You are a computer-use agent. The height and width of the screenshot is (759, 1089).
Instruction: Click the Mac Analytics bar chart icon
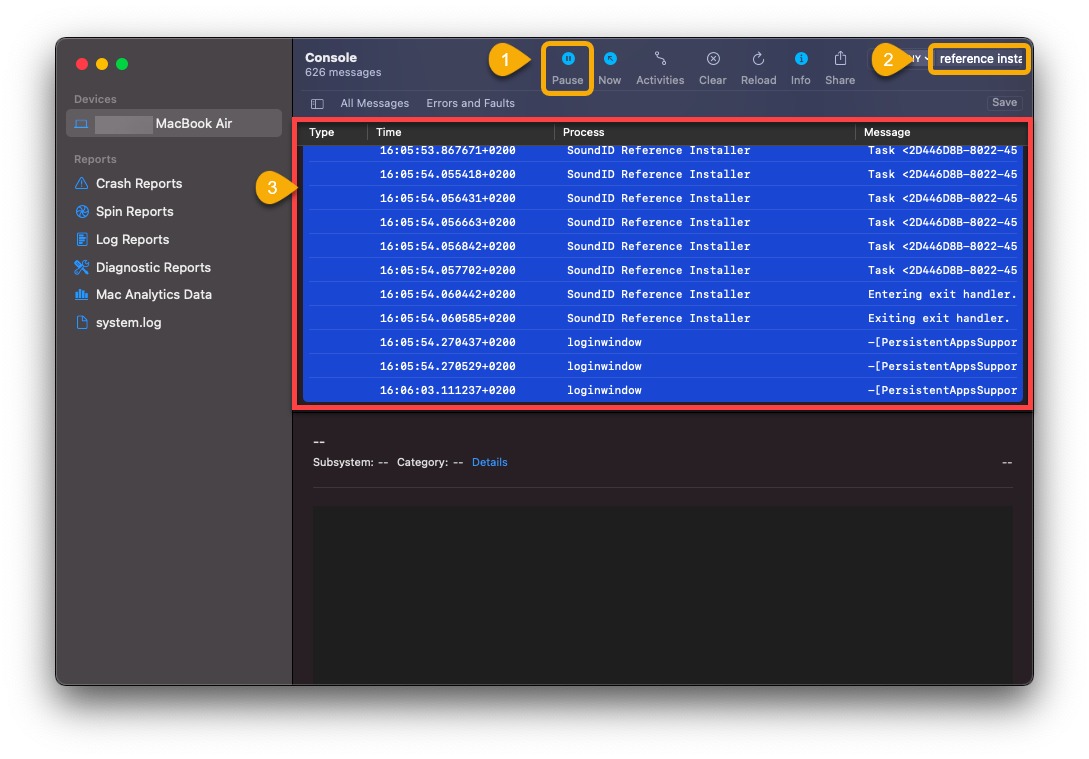coord(81,294)
